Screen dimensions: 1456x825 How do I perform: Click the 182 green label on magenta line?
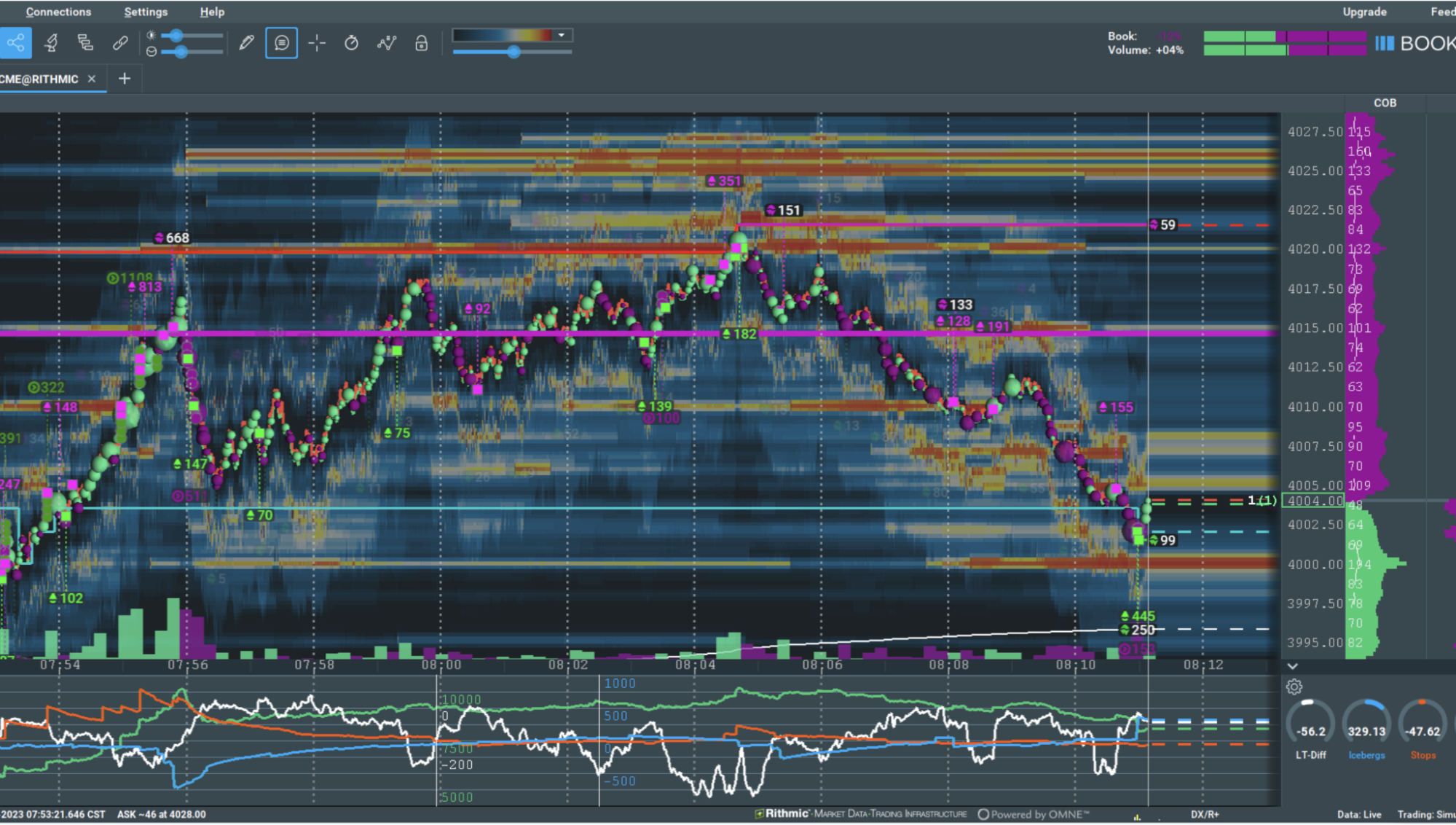pos(739,334)
